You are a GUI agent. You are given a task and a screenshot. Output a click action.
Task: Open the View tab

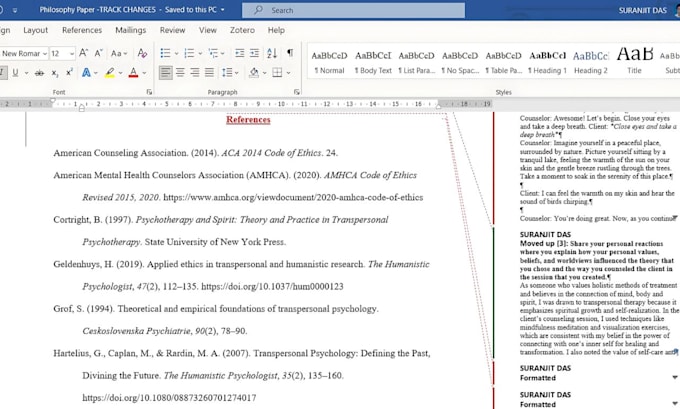208,30
